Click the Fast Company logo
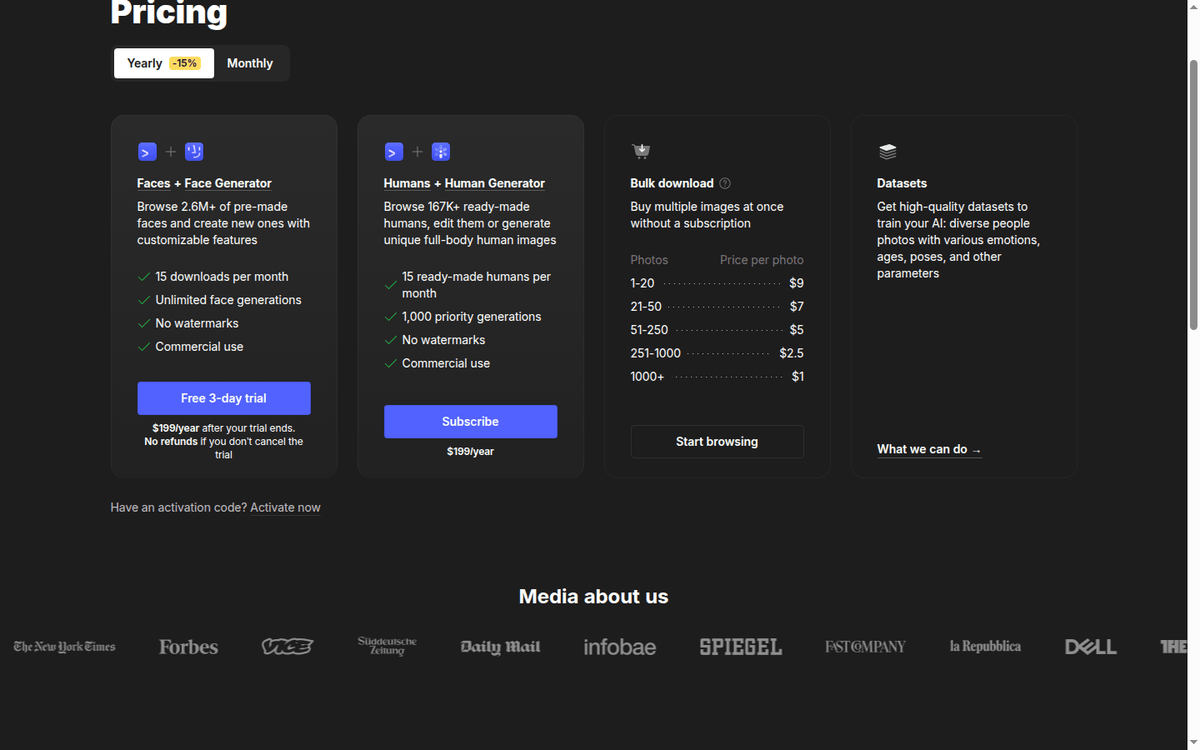Viewport: 1200px width, 750px height. (865, 647)
